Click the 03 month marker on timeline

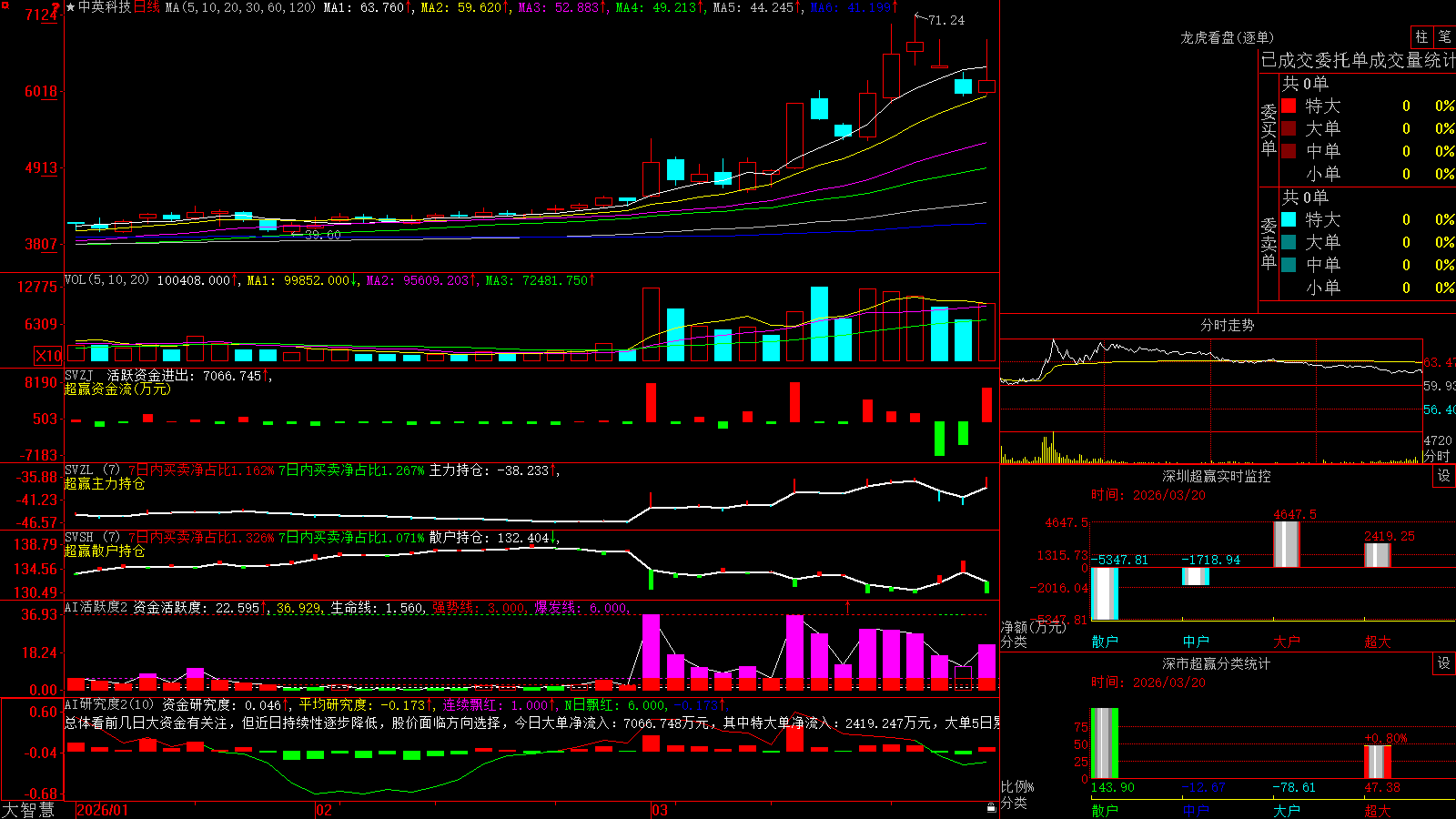tap(660, 810)
